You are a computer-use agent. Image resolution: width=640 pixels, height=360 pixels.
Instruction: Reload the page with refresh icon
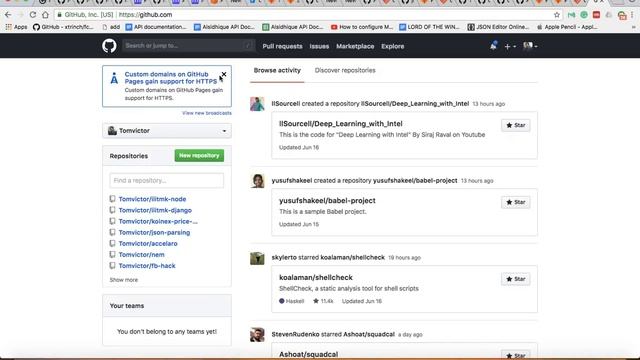click(33, 15)
